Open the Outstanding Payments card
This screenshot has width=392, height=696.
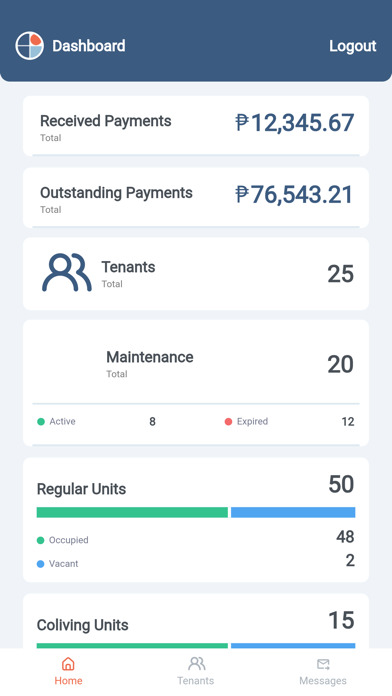[x=196, y=198]
